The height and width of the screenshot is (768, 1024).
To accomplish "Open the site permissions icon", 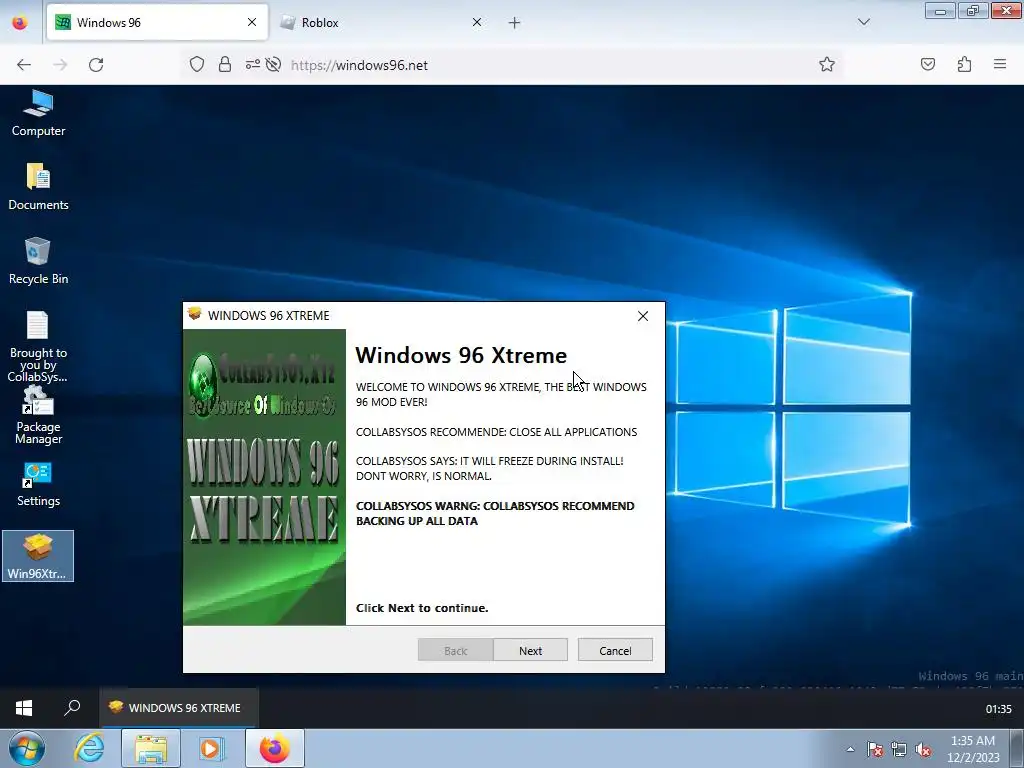I will (x=252, y=64).
